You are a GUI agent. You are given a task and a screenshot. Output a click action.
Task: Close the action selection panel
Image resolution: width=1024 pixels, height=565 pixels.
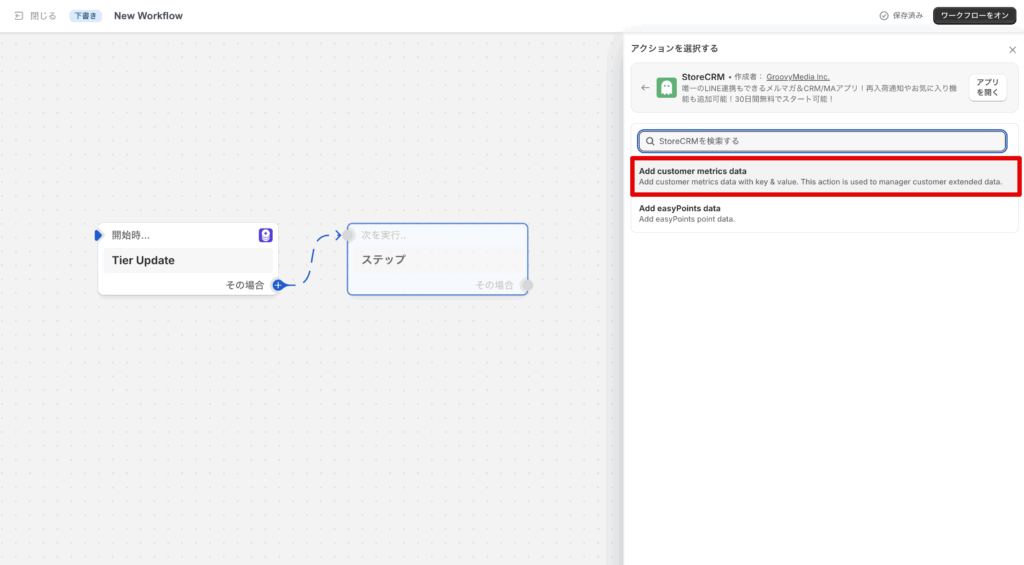click(1012, 50)
